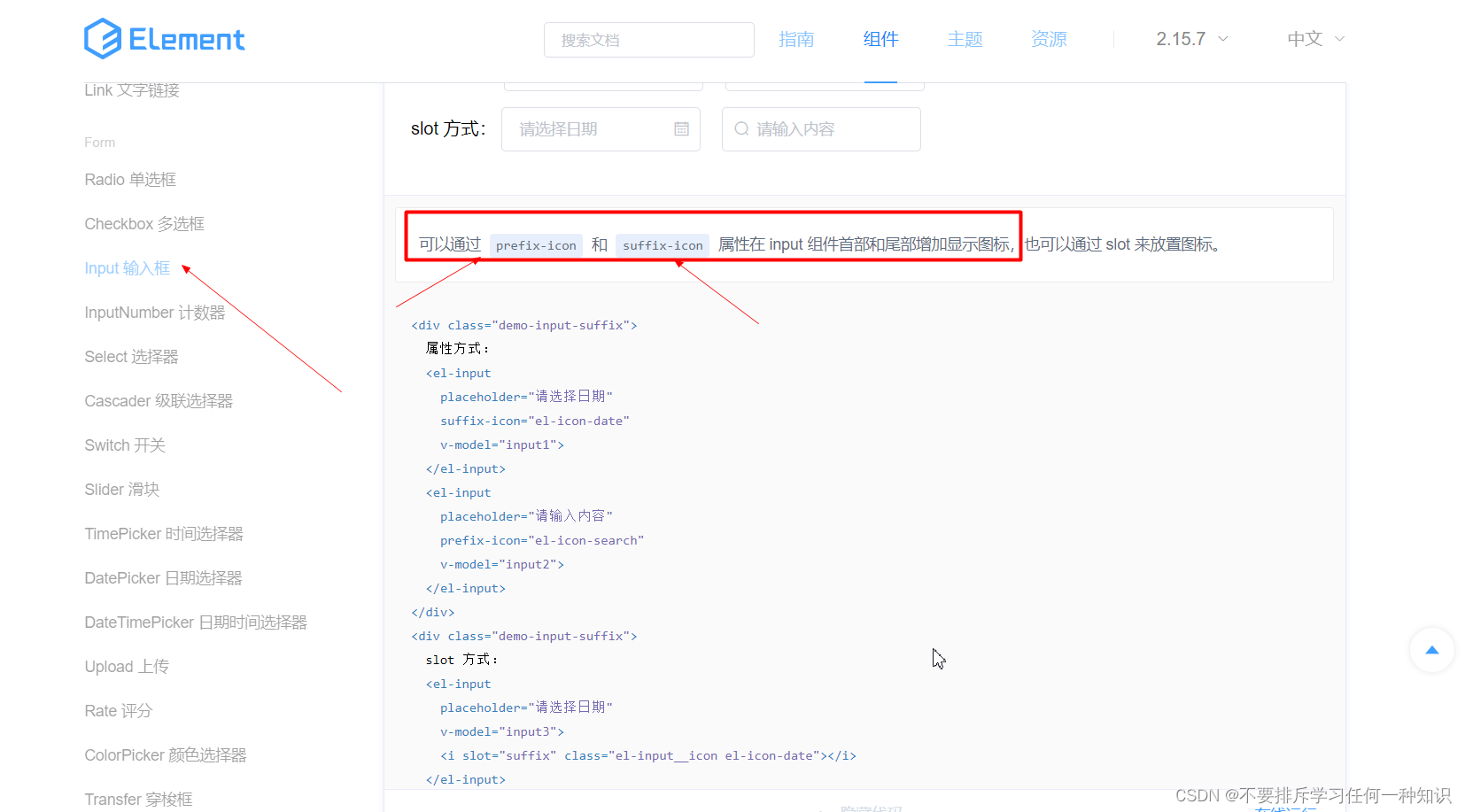Screen dimensions: 1465x812
Task: Open the version 2.15.7 dropdown
Action: click(1192, 39)
